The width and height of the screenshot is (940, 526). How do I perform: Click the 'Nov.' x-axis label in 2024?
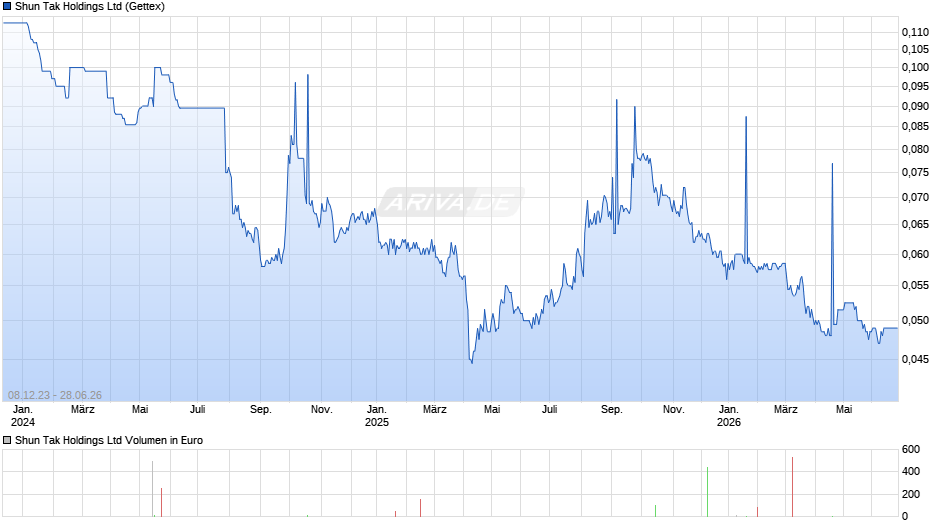(x=321, y=410)
